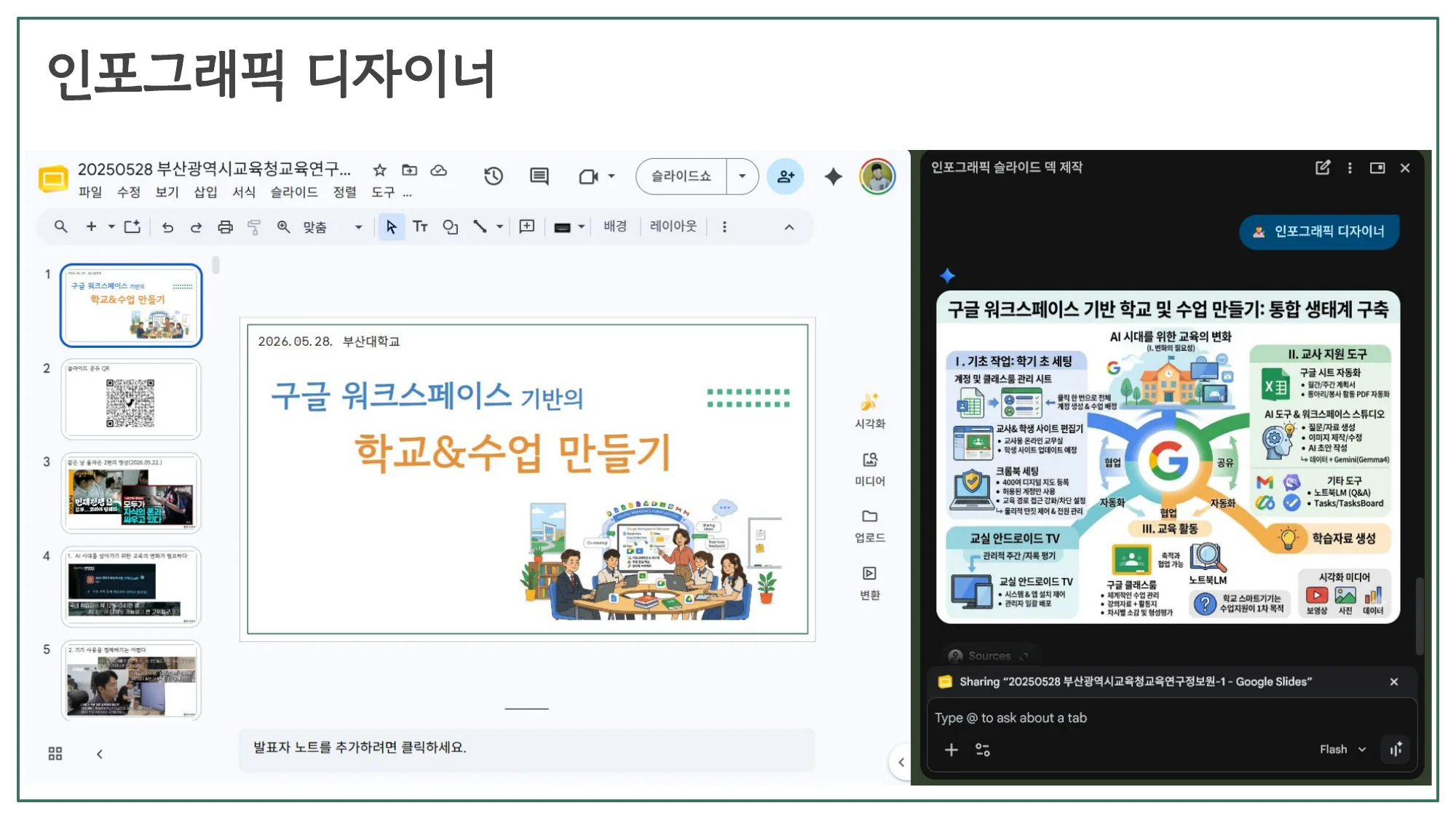This screenshot has width=1456, height=819.
Task: Click the 인포그래픽 디자이너 chip
Action: 1319,232
